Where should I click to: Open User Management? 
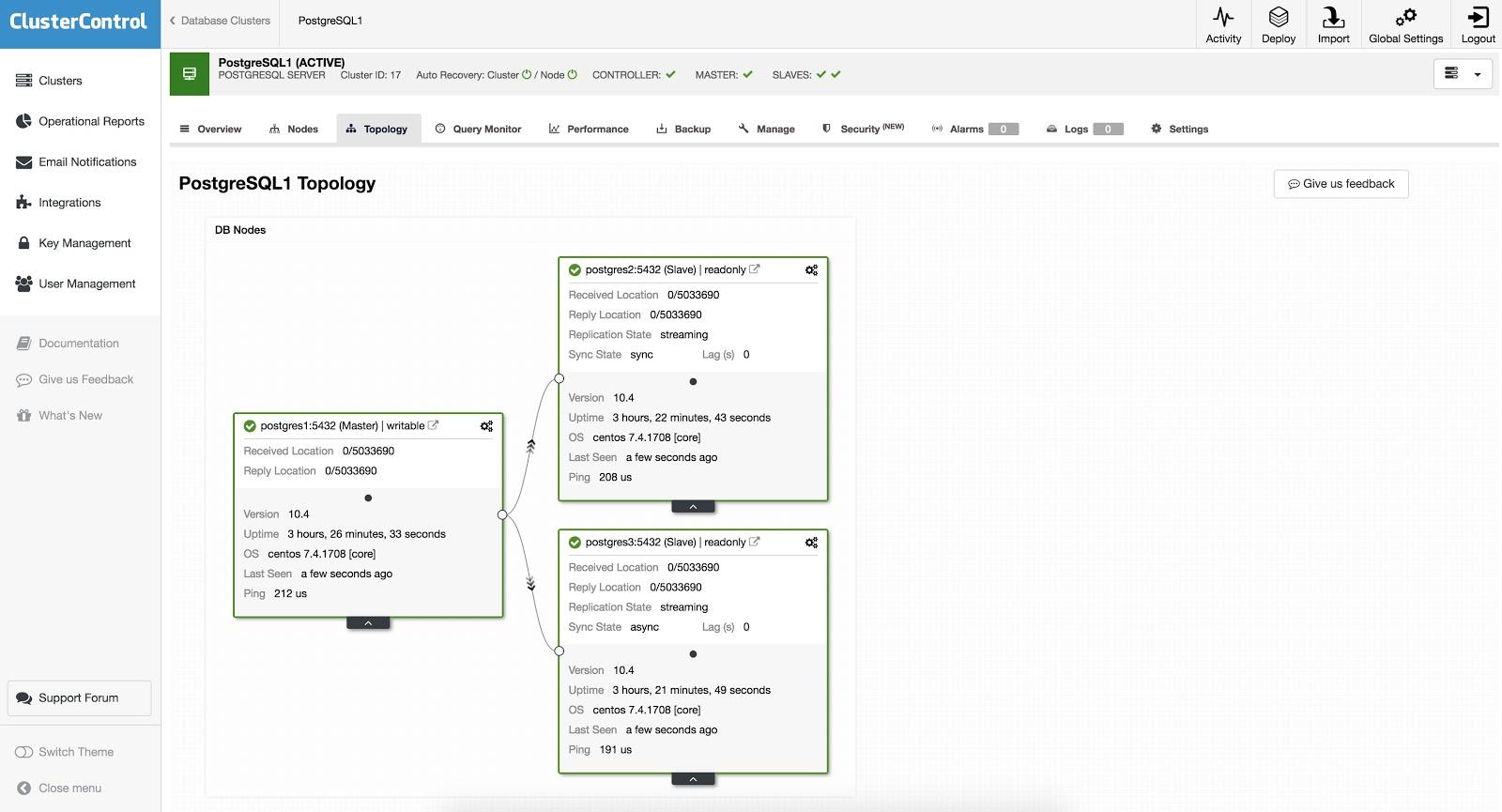click(x=76, y=283)
